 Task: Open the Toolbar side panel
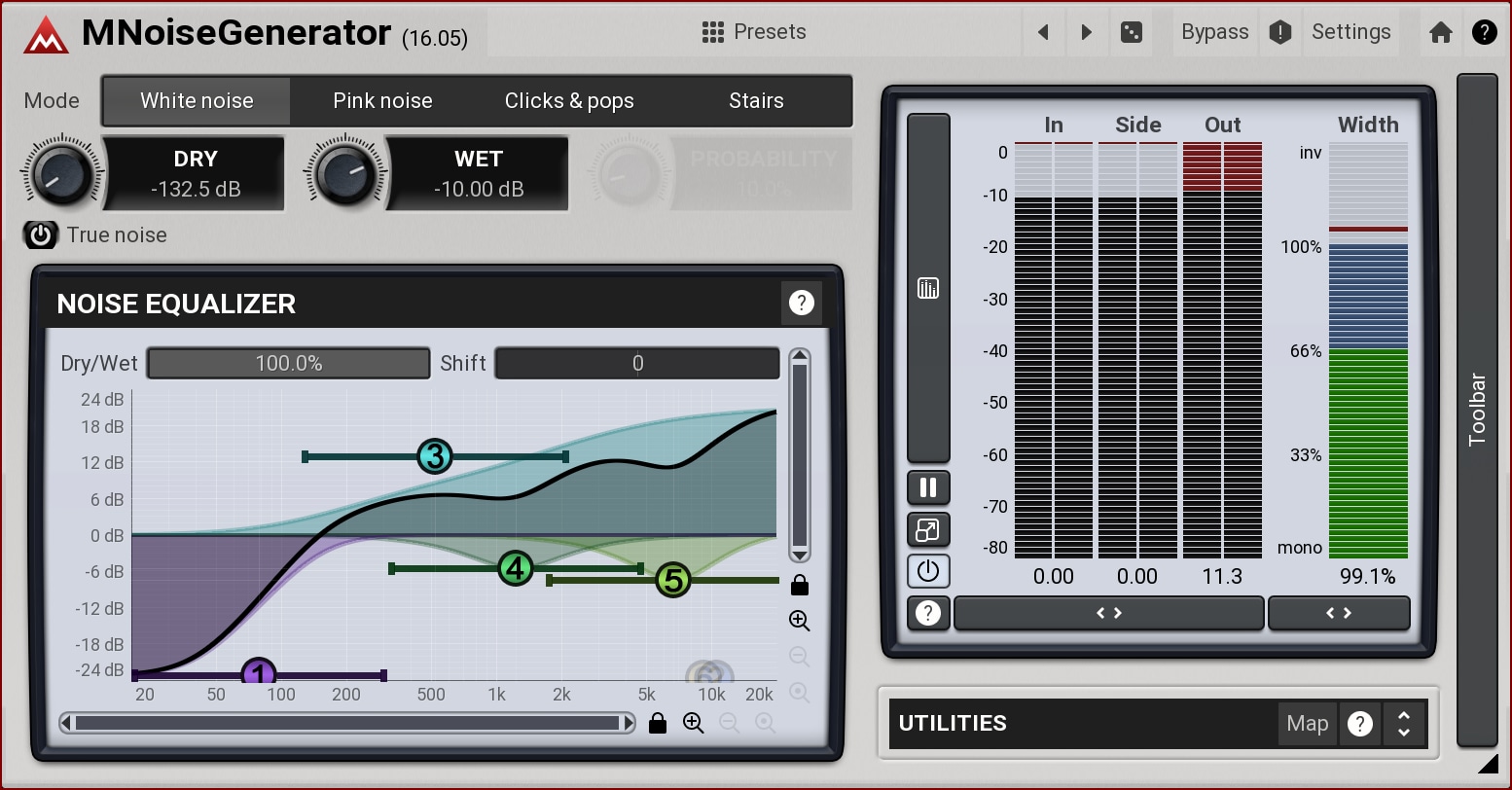pos(1477,410)
